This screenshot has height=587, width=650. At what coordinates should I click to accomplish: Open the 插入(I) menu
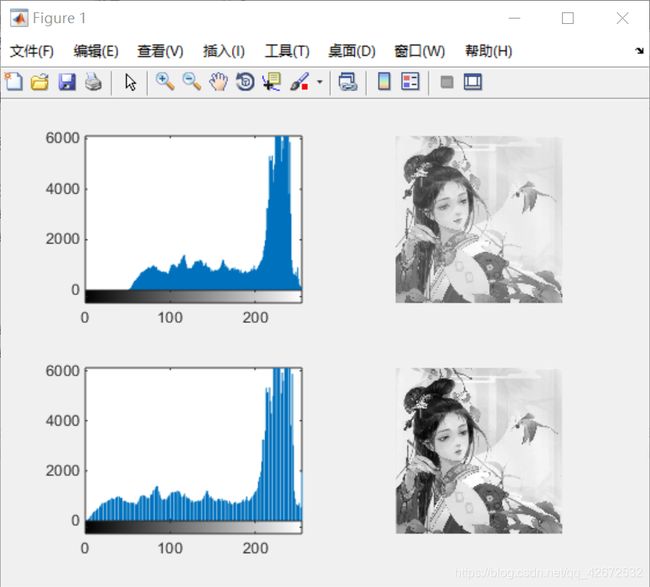point(224,51)
